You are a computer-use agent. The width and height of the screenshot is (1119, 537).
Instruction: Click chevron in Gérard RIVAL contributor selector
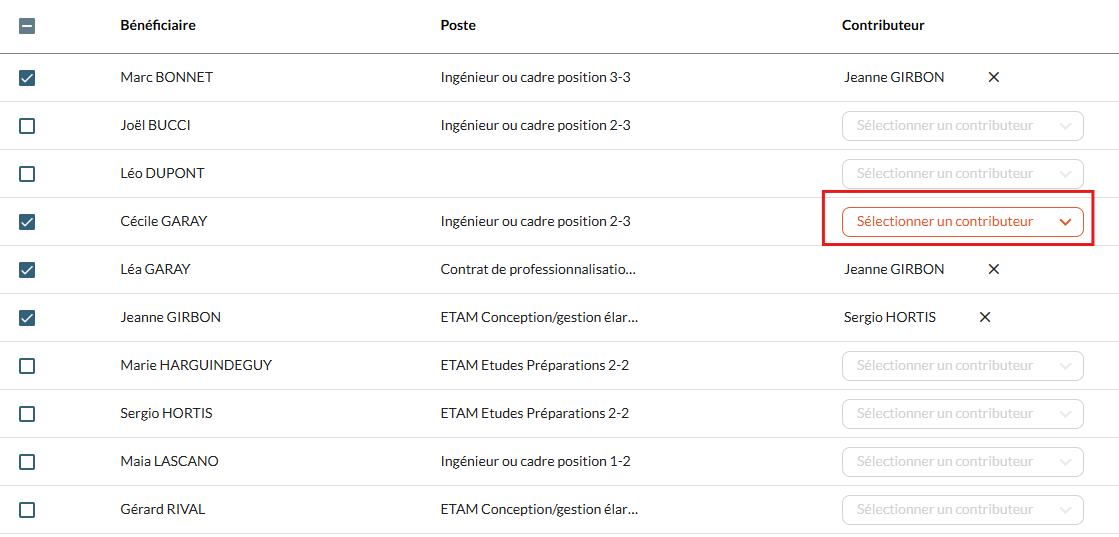click(1065, 510)
